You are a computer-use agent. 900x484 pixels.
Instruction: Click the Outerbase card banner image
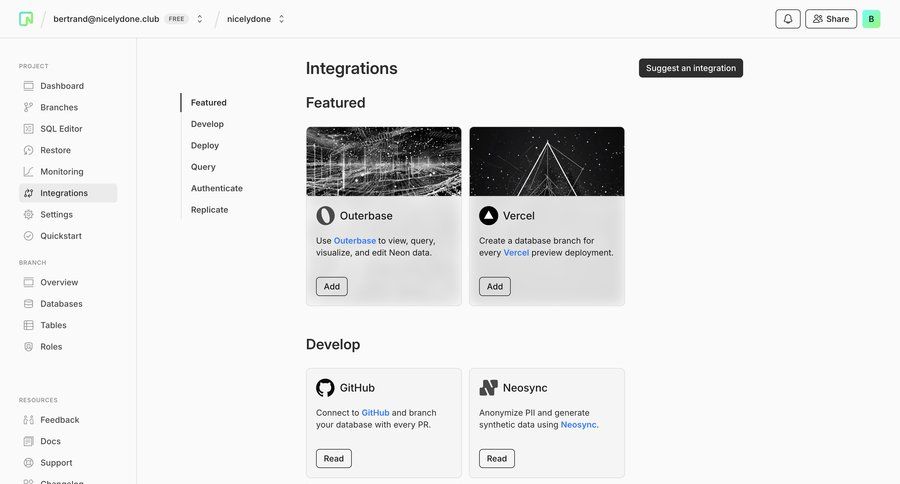pyautogui.click(x=383, y=161)
